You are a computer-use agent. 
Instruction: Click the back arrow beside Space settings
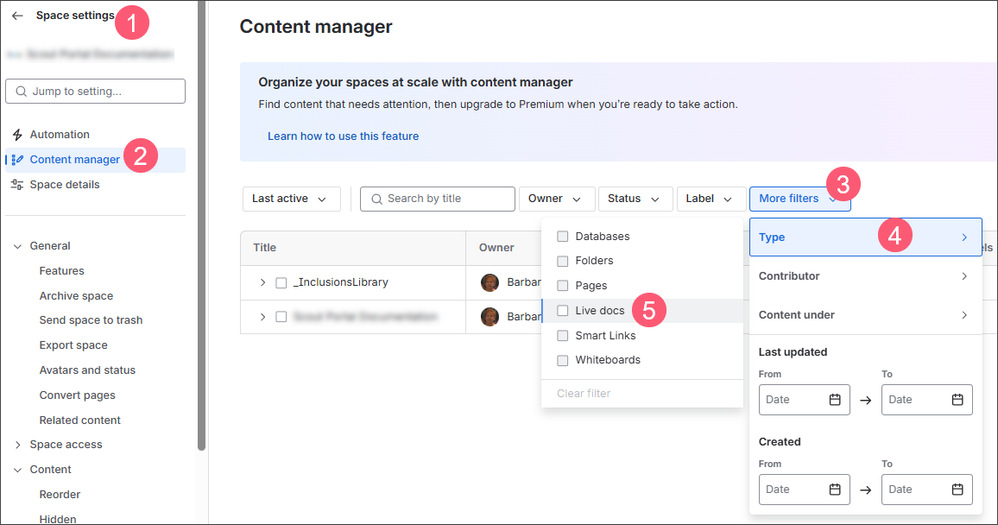(17, 16)
